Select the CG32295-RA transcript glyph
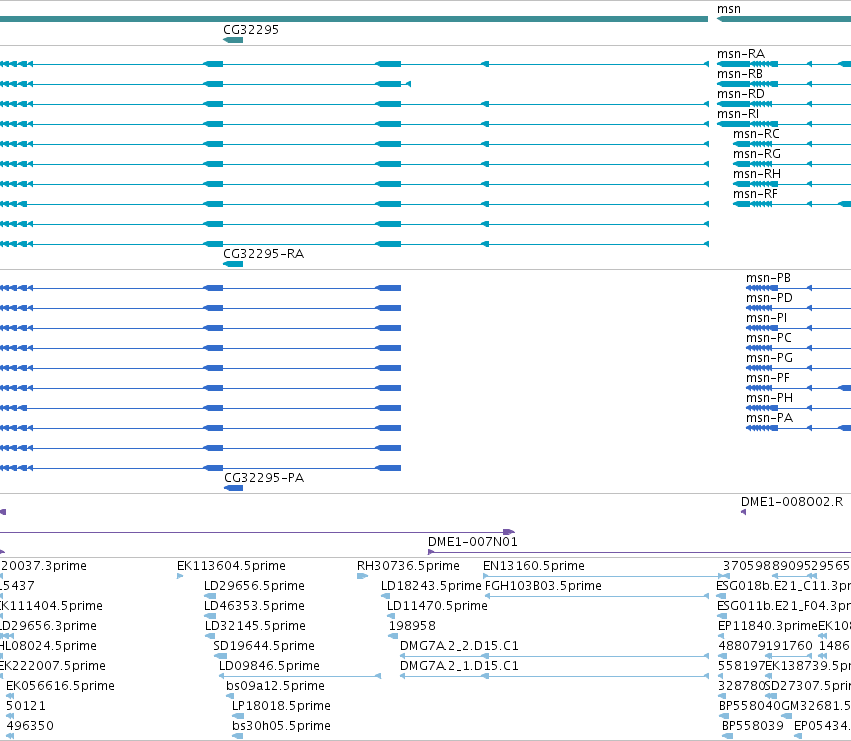This screenshot has width=851, height=741. (x=233, y=264)
